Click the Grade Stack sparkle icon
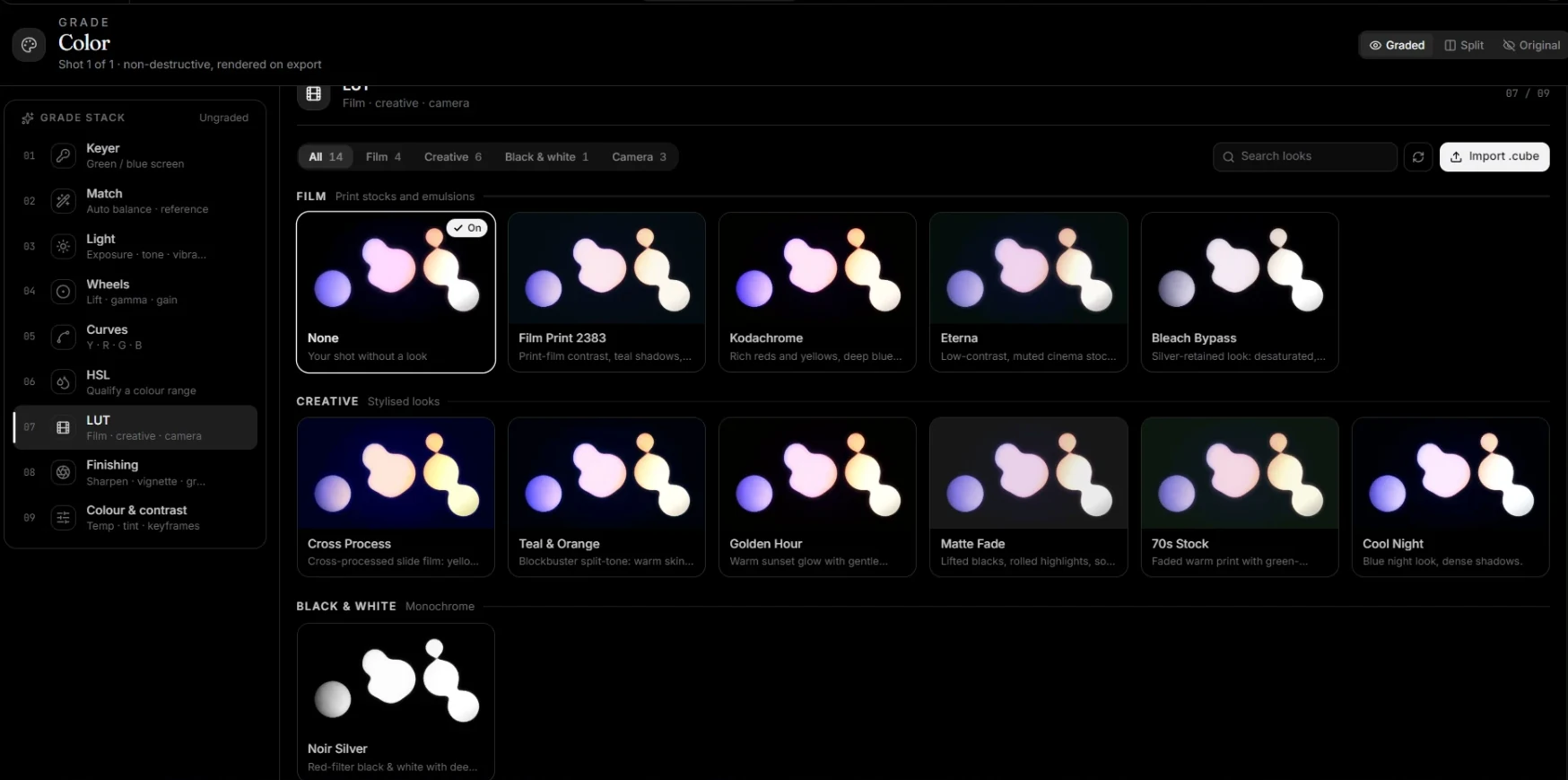 28,118
